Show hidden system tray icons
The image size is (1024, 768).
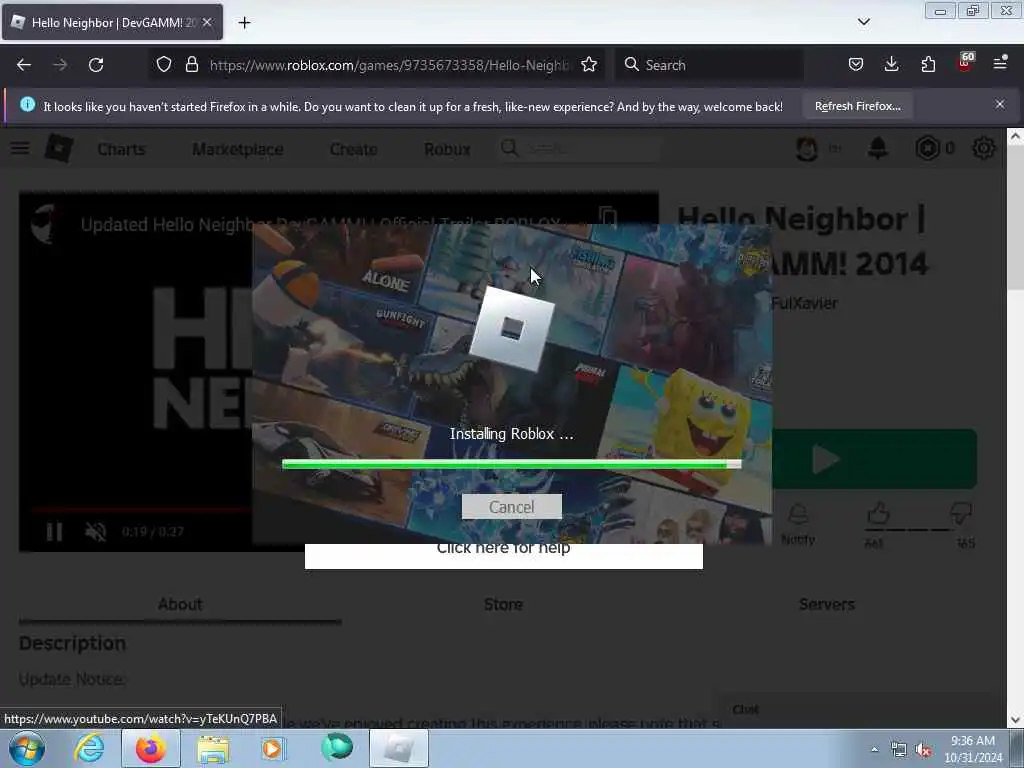tap(874, 749)
